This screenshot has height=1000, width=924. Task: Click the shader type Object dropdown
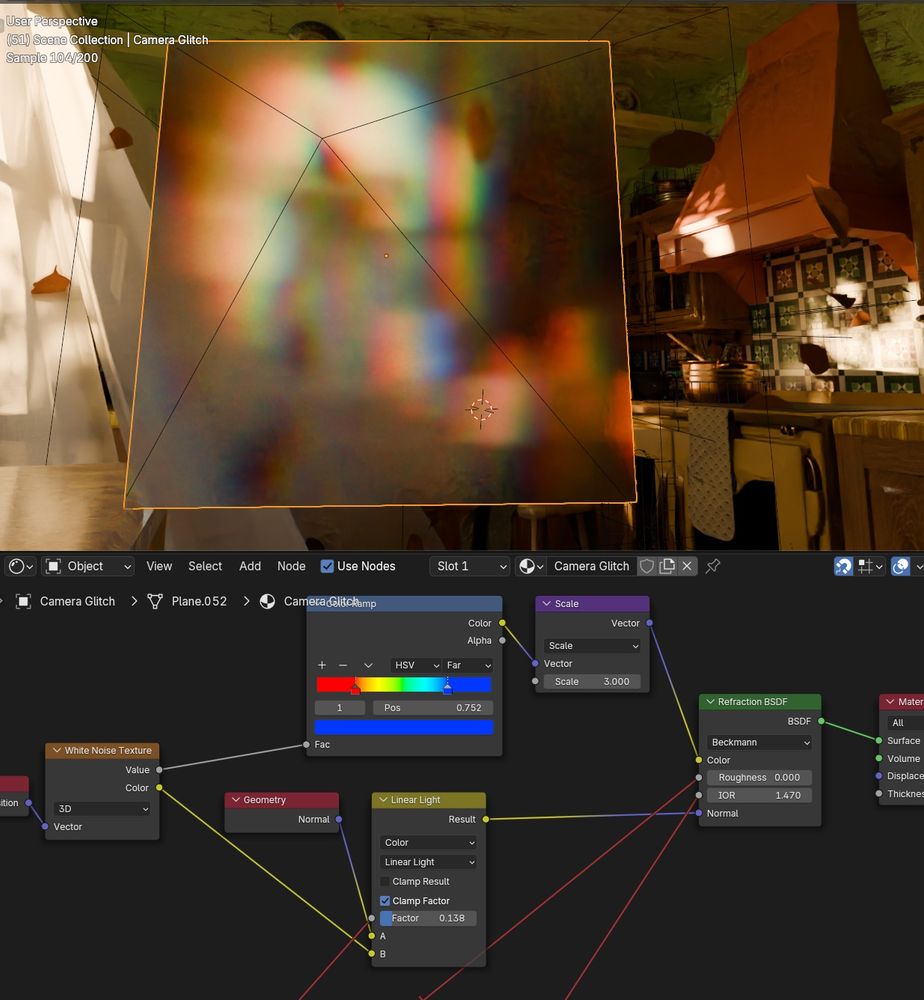(x=89, y=566)
